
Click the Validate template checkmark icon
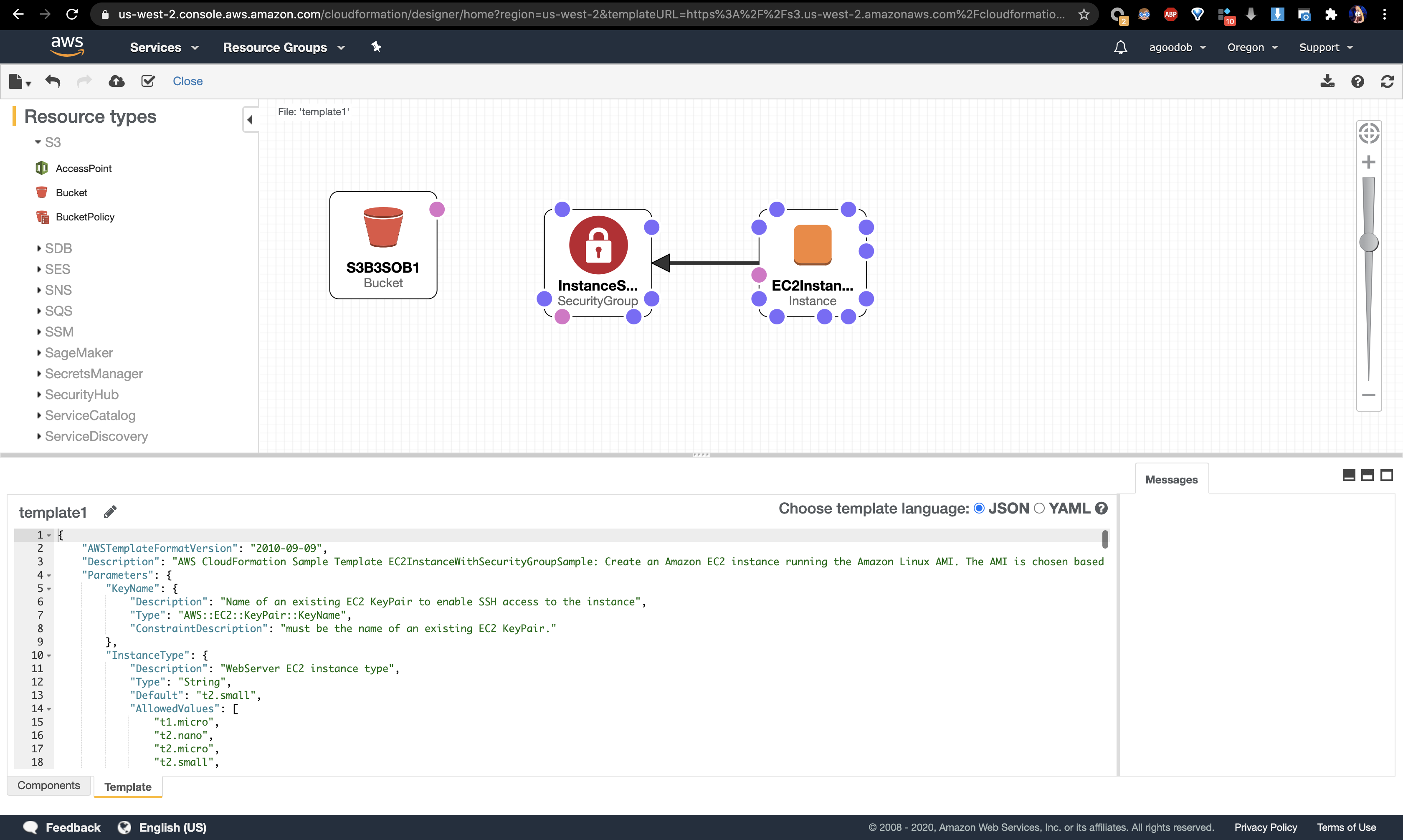pos(148,81)
